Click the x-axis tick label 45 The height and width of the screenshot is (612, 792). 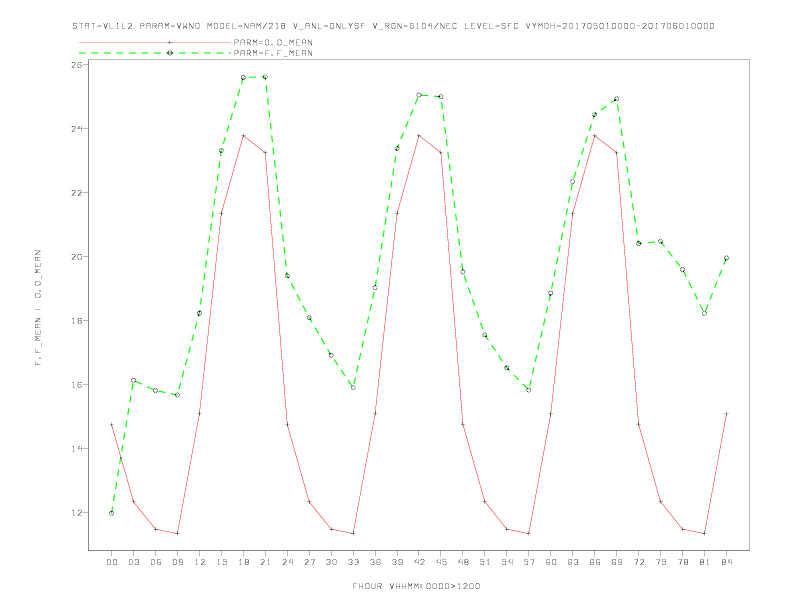point(441,562)
